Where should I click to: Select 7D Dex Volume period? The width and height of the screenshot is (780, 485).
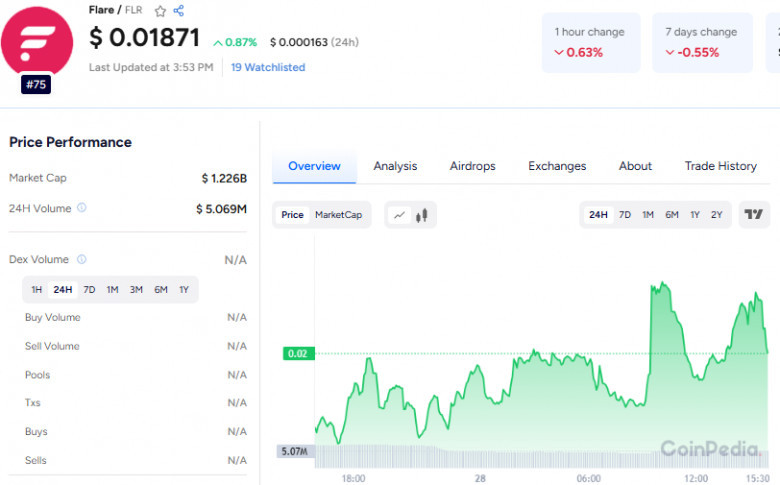click(x=89, y=290)
